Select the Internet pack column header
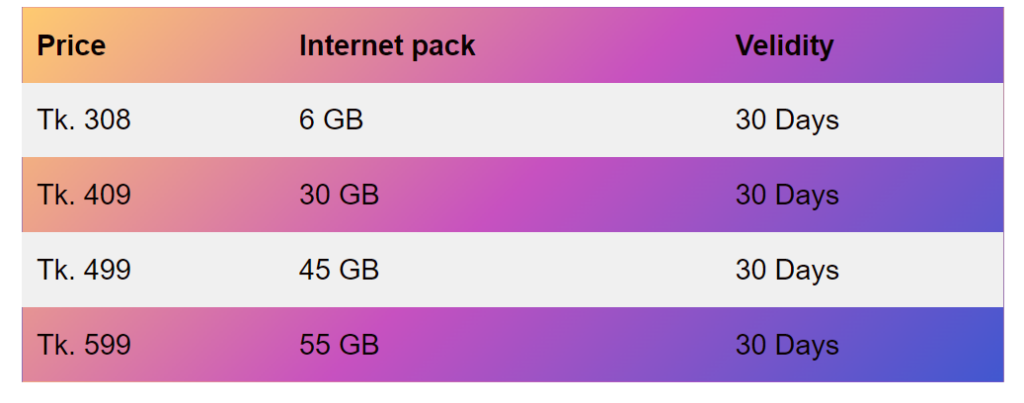Viewport: 1024px width, 403px height. (387, 46)
